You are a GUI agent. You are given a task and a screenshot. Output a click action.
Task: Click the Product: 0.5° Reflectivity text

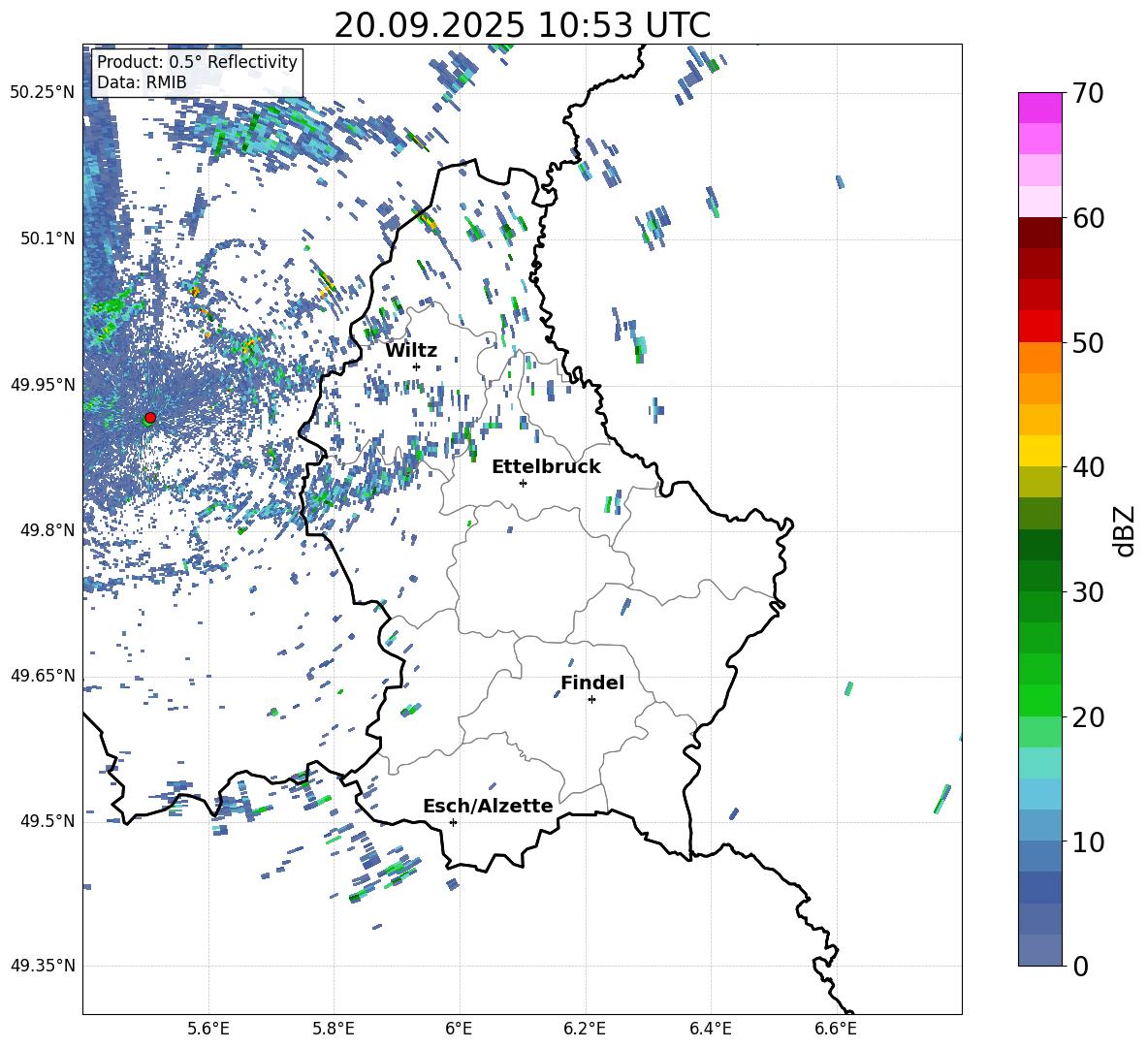pyautogui.click(x=197, y=61)
